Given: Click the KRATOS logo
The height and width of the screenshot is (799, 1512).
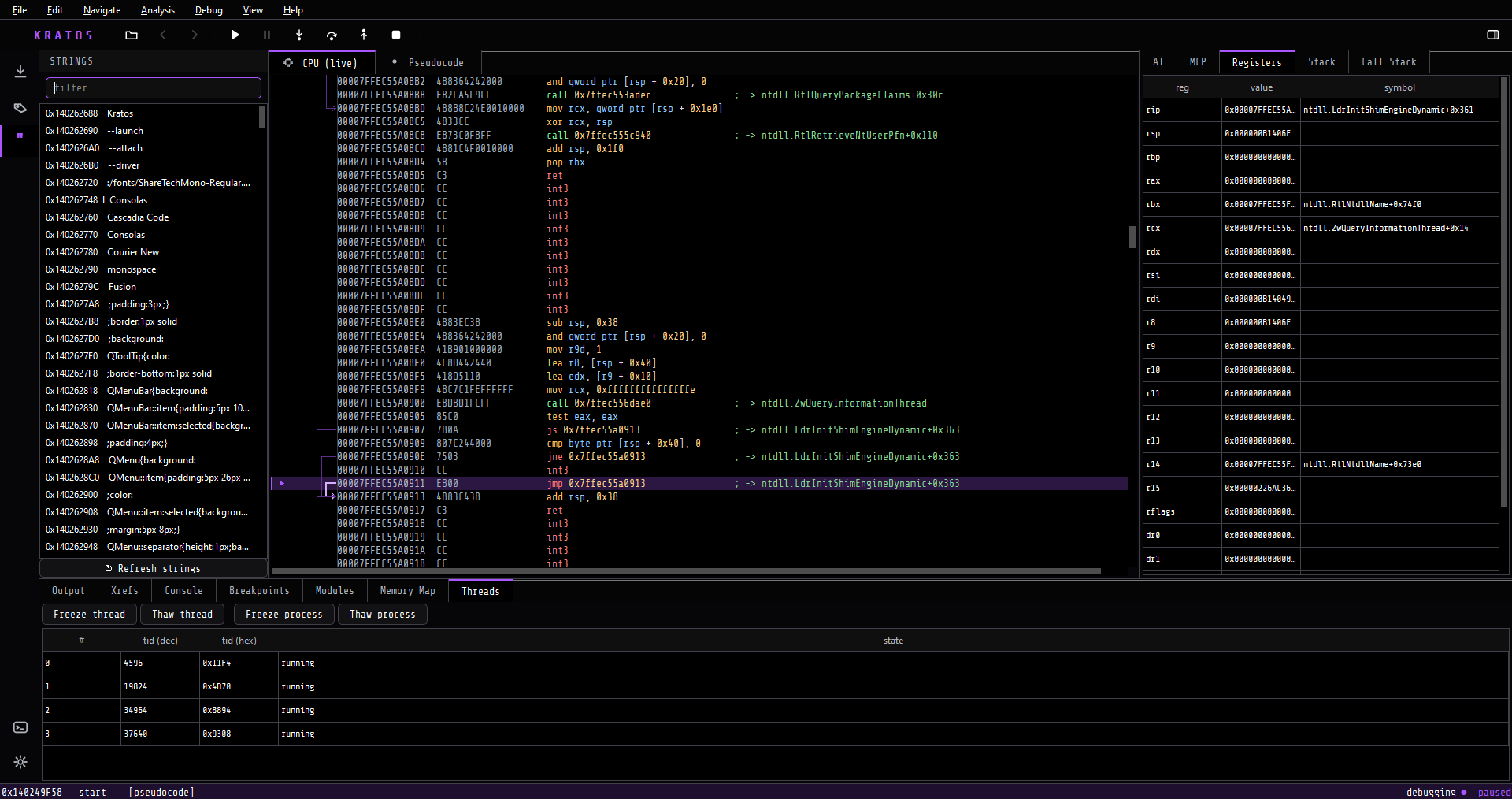Looking at the screenshot, I should click(64, 35).
